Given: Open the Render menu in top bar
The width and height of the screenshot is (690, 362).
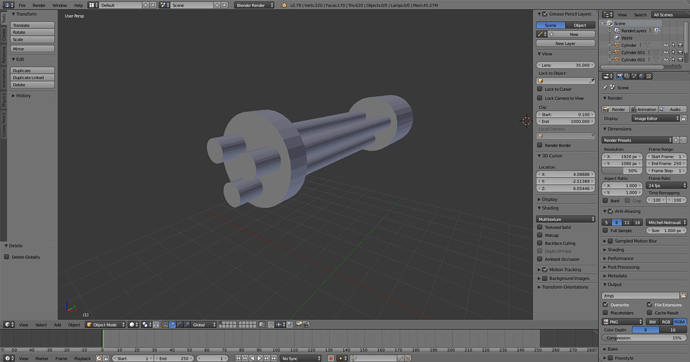Looking at the screenshot, I should (39, 5).
